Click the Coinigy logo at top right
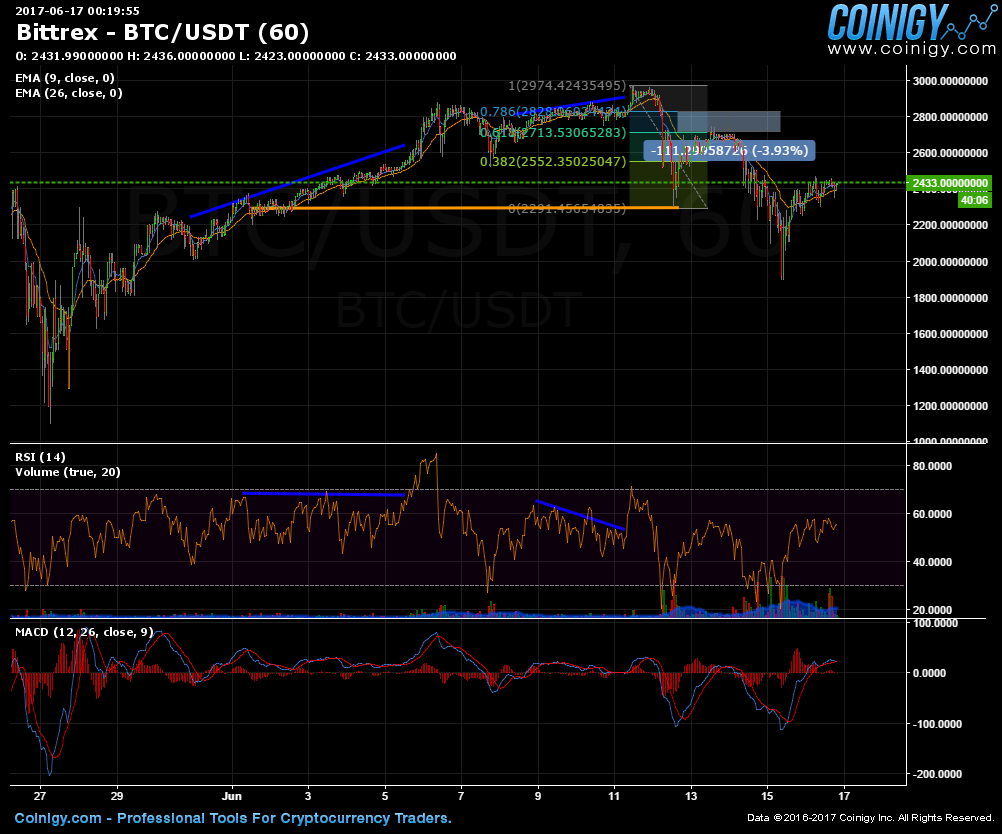 (x=912, y=22)
